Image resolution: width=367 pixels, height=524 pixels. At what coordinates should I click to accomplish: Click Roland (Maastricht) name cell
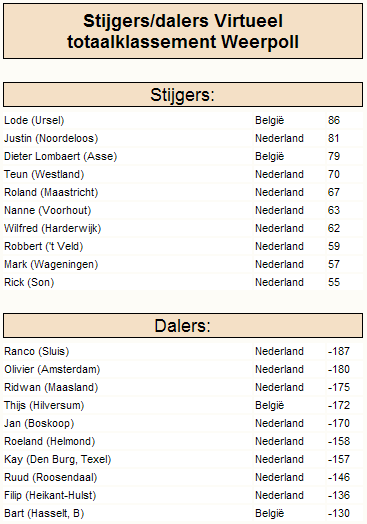click(x=51, y=192)
